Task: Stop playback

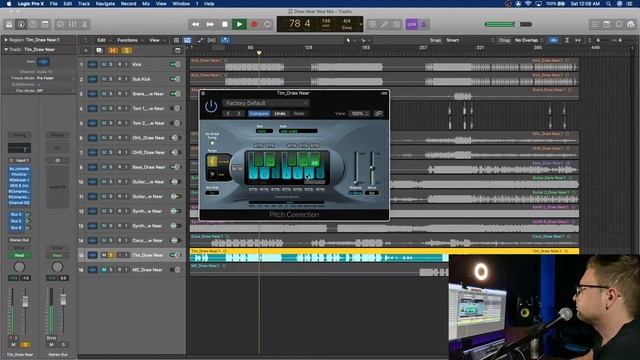Action: 224,24
